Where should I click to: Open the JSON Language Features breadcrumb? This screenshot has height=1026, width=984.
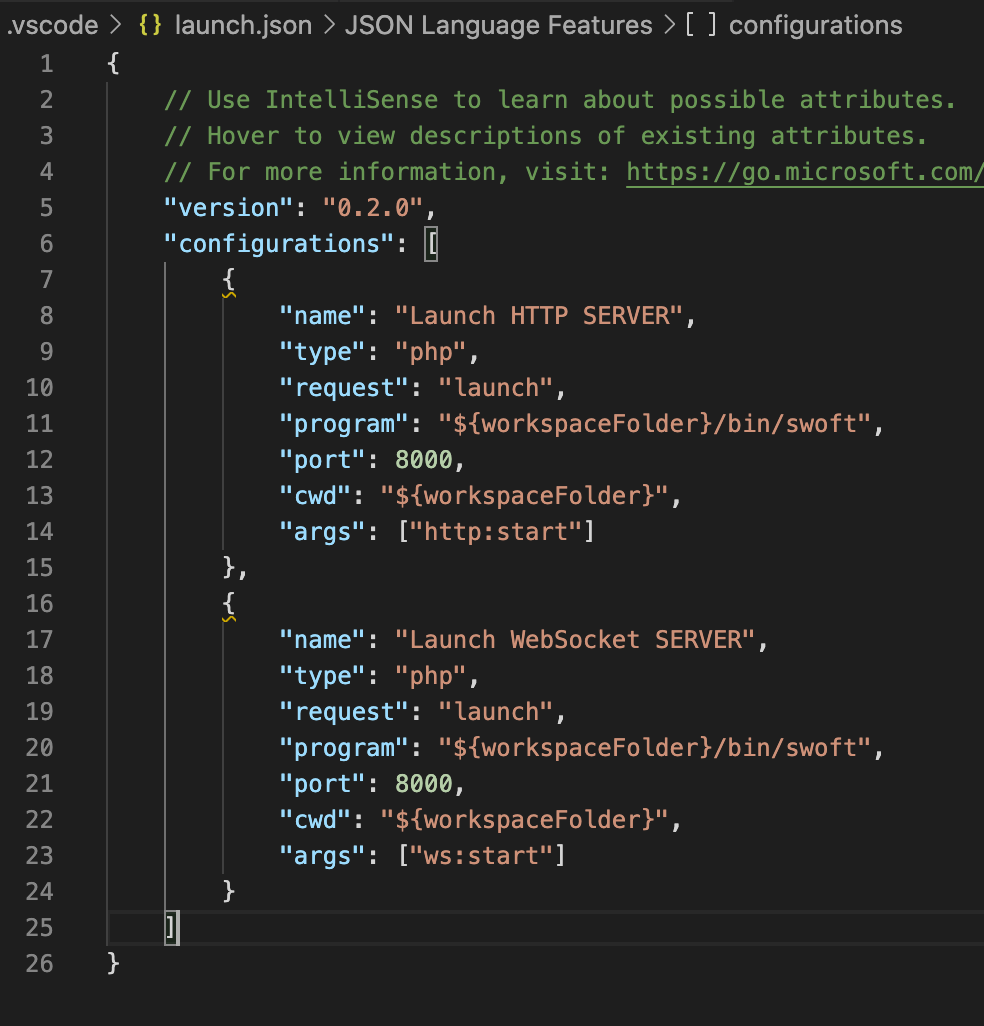(498, 25)
